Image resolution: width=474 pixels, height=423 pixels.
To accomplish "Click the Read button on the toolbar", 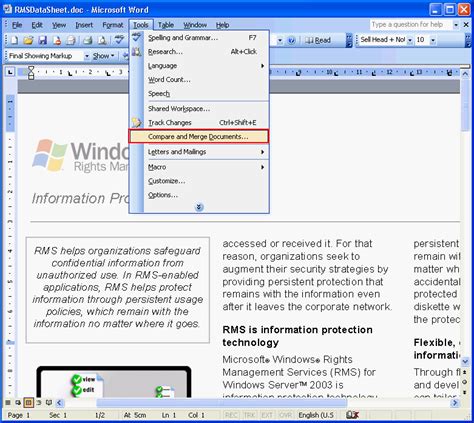I will [318, 40].
